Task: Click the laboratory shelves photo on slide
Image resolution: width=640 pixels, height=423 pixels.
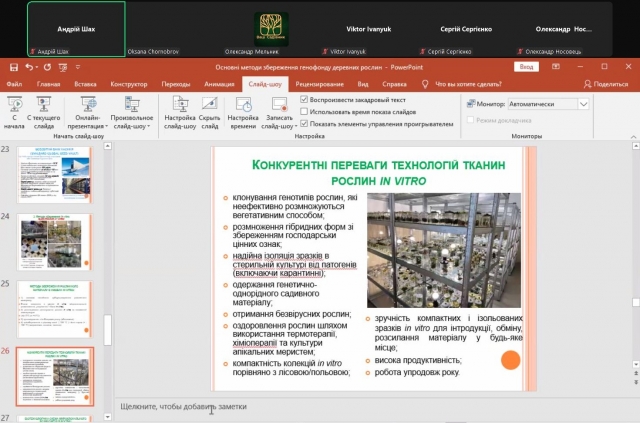Action: (x=444, y=250)
